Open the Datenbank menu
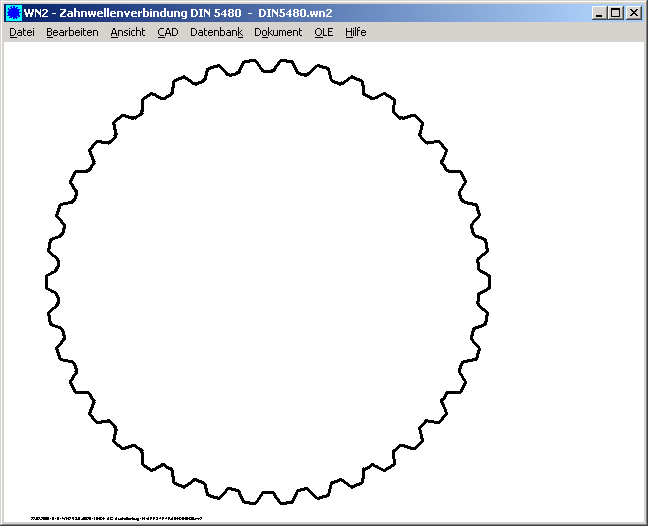648x526 pixels. pos(216,32)
